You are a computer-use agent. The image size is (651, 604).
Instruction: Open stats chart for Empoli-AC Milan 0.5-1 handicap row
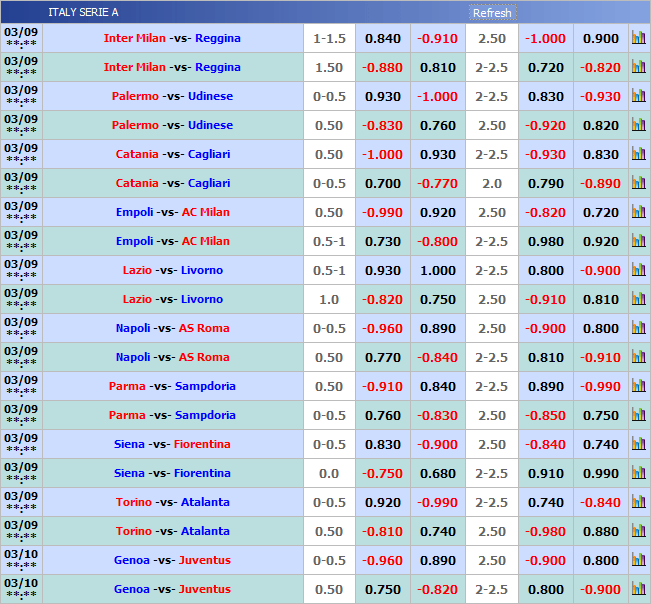pyautogui.click(x=639, y=241)
